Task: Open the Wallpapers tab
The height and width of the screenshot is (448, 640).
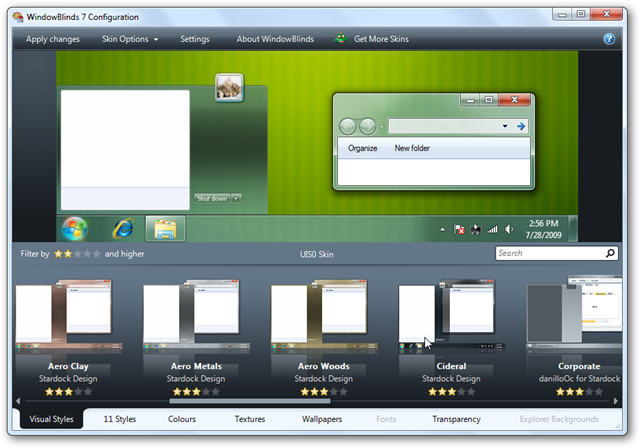Action: (322, 419)
